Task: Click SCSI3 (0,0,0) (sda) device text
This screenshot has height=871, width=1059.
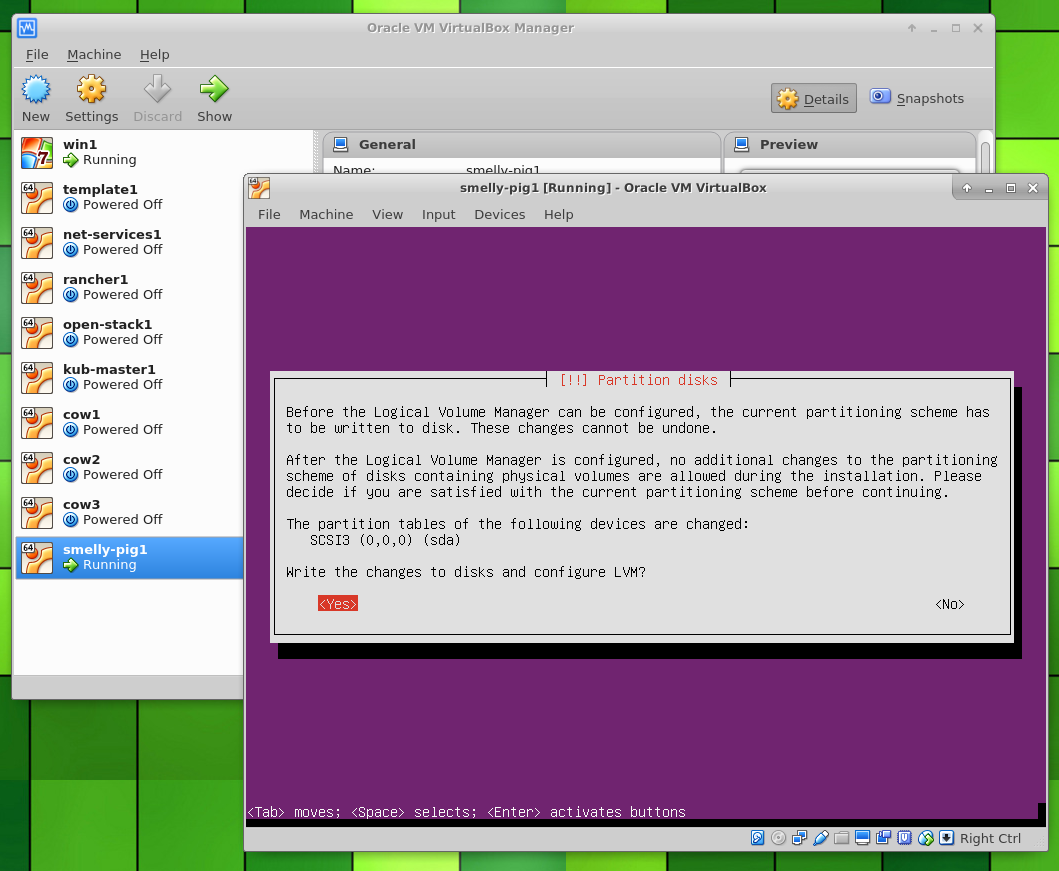Action: click(x=385, y=540)
